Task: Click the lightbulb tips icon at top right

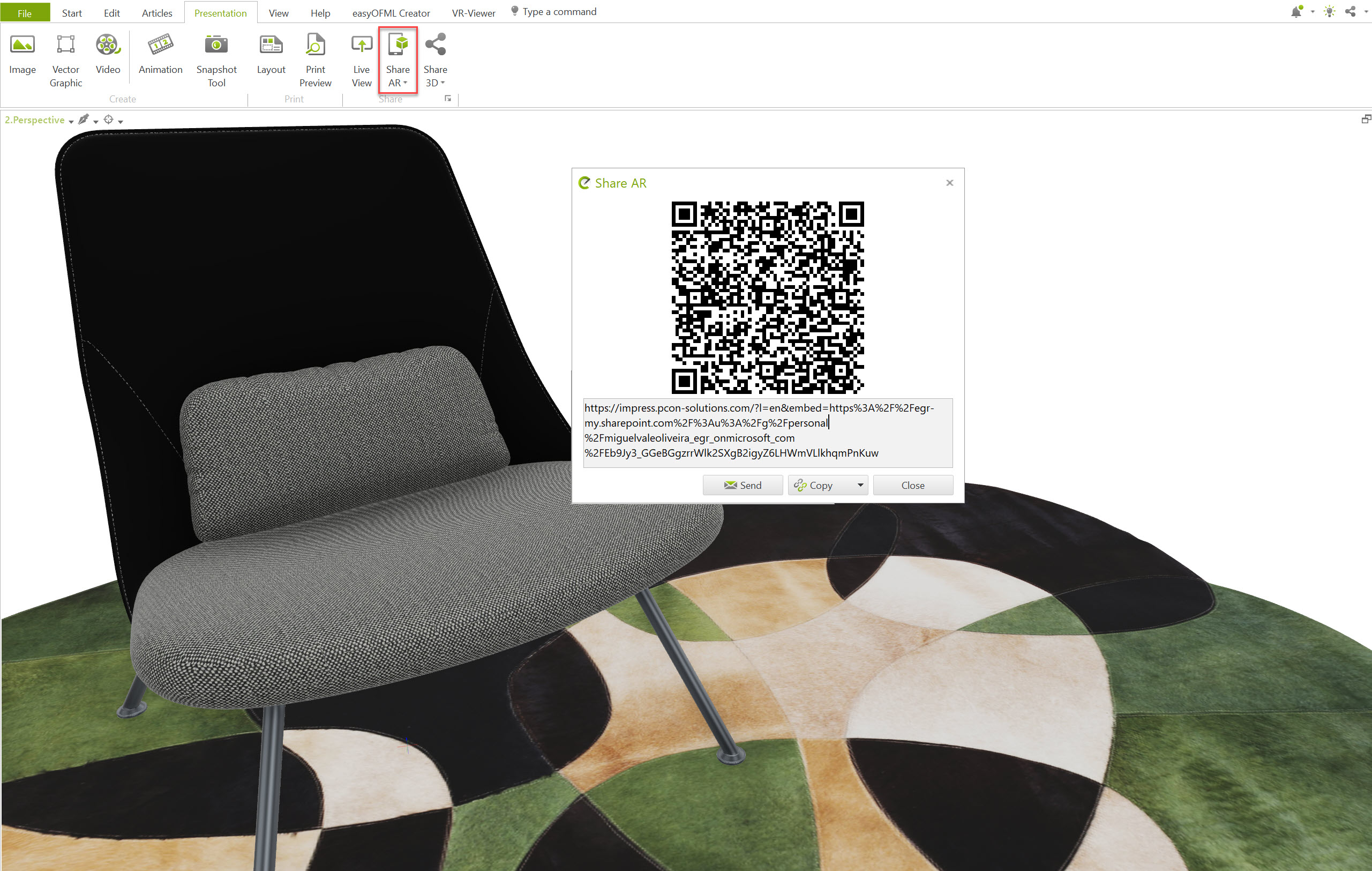Action: point(1329,11)
